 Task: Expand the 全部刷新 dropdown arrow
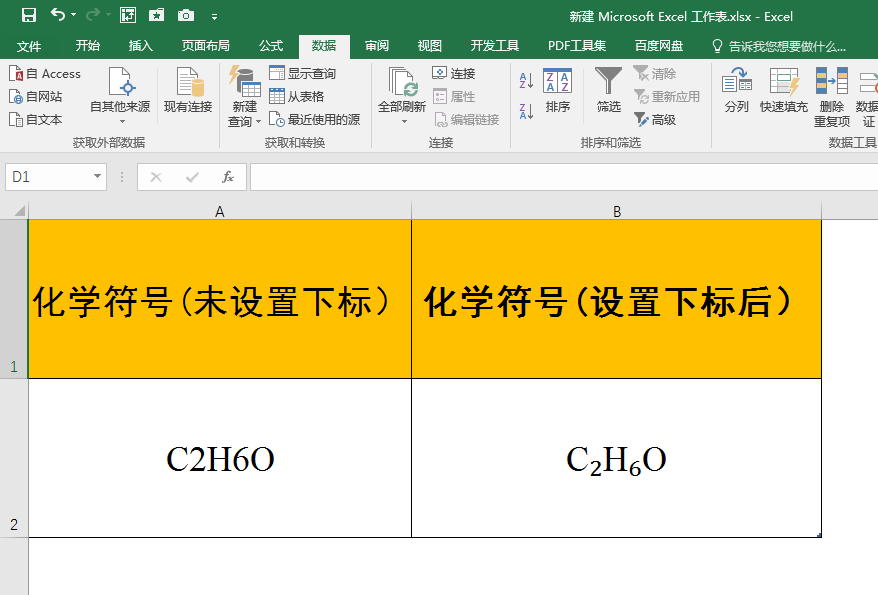404,121
